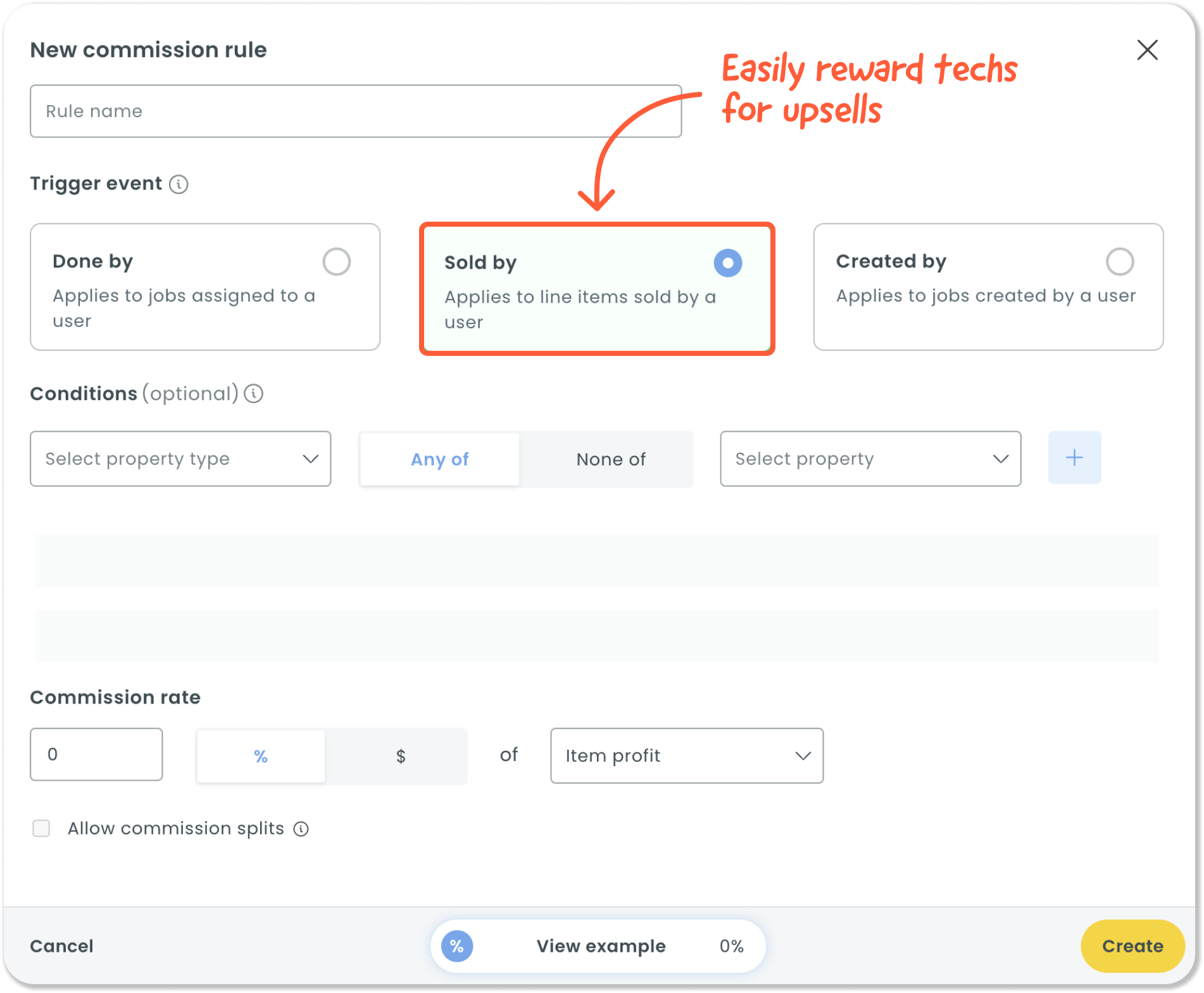This screenshot has width=1204, height=993.
Task: Set commission rate type to percent
Action: [261, 756]
